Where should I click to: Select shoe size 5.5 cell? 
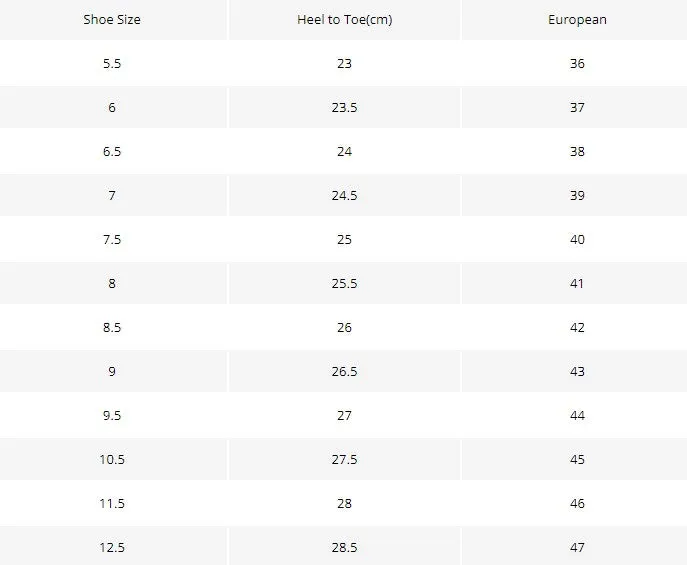112,64
